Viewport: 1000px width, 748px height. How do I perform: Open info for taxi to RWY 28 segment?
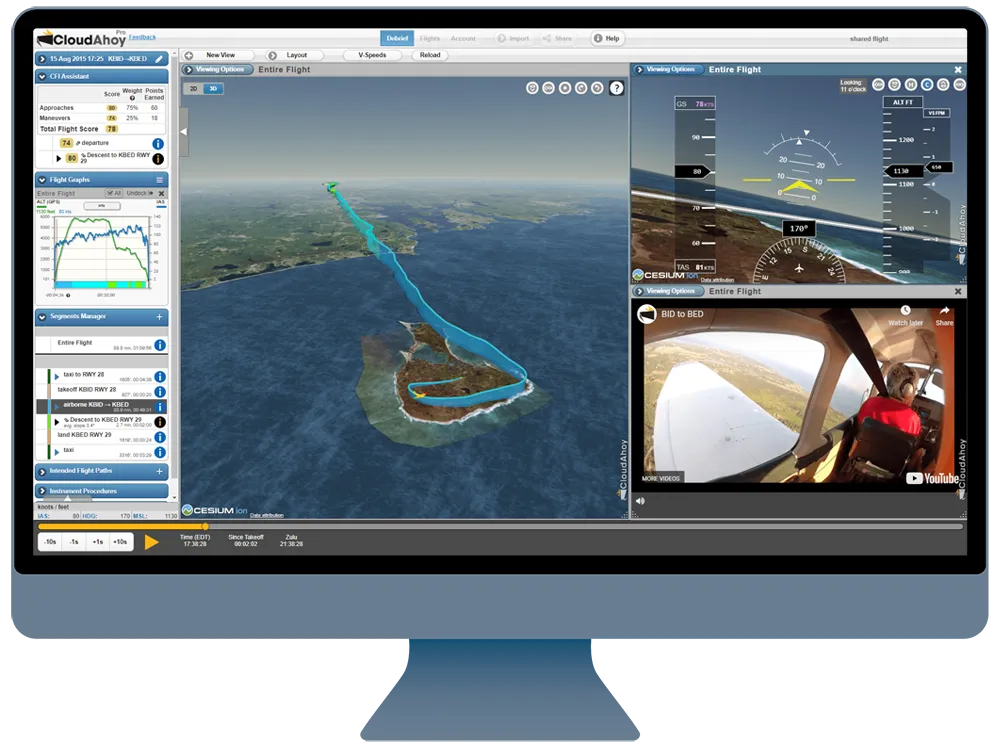tap(160, 377)
